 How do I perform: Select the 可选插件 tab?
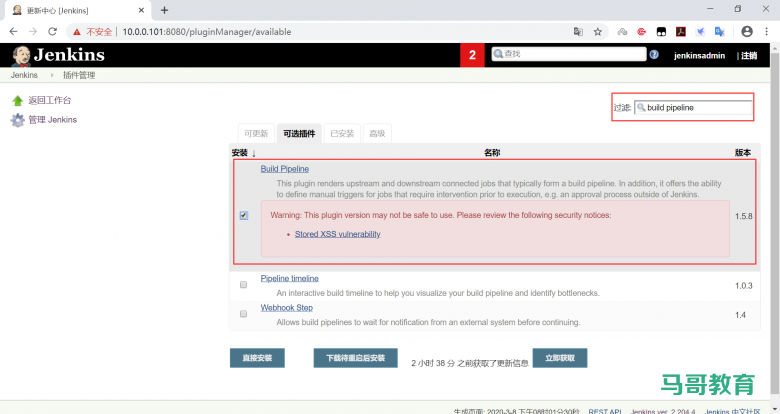pyautogui.click(x=299, y=133)
